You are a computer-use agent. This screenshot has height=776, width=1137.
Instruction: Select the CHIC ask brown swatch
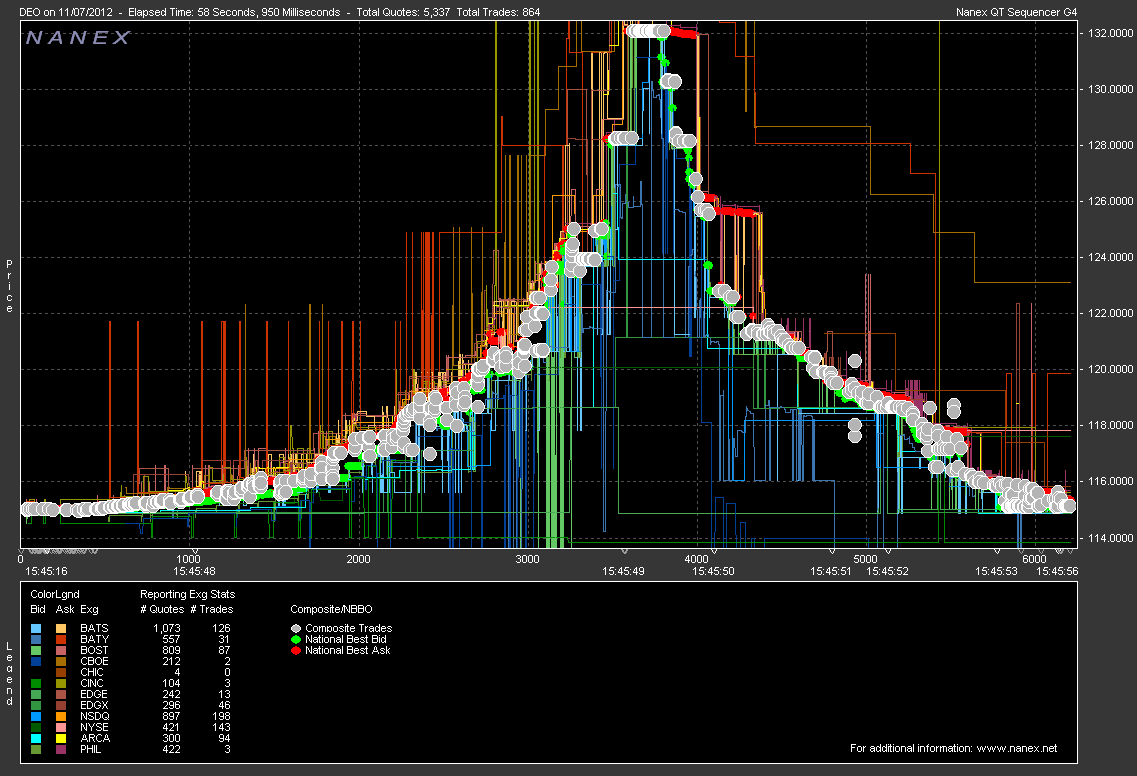pyautogui.click(x=62, y=672)
